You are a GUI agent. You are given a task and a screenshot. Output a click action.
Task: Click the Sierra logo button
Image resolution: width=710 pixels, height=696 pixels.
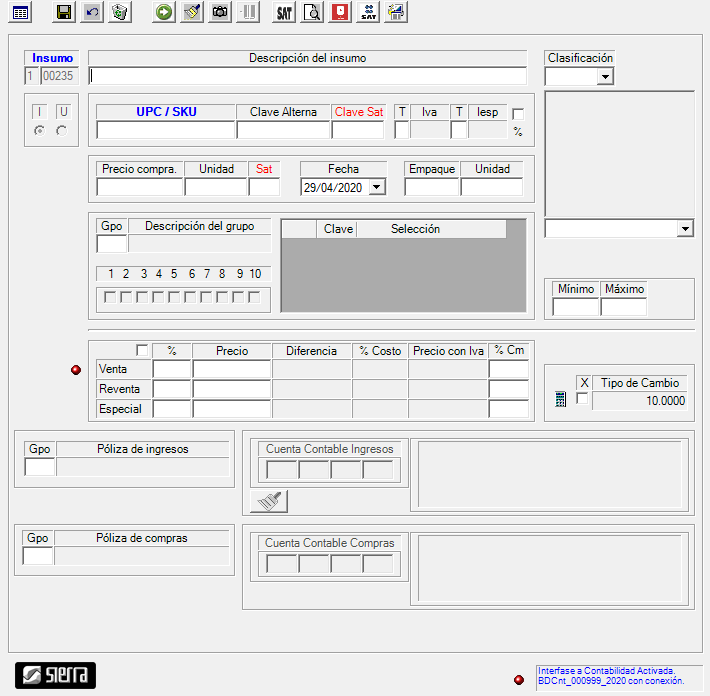click(x=56, y=675)
